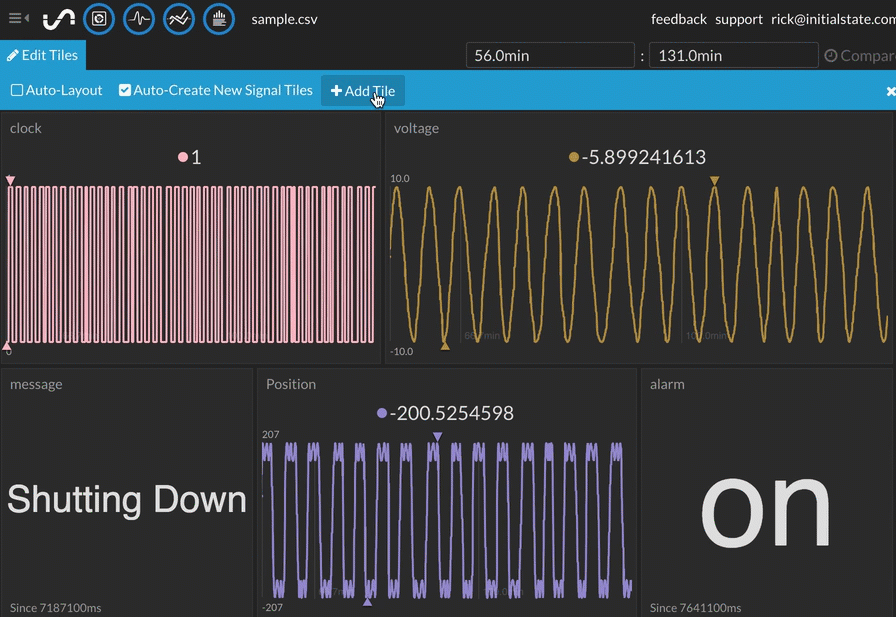Open the bar chart stats view icon
The height and width of the screenshot is (617, 896).
219,19
